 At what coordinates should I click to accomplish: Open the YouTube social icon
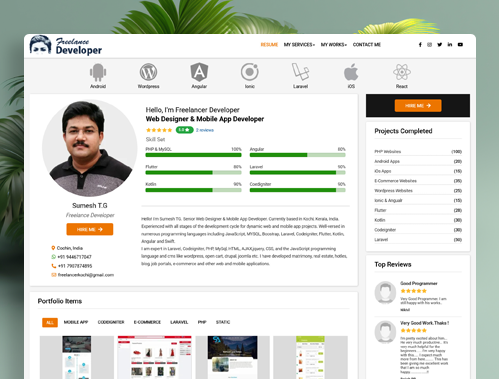460,45
